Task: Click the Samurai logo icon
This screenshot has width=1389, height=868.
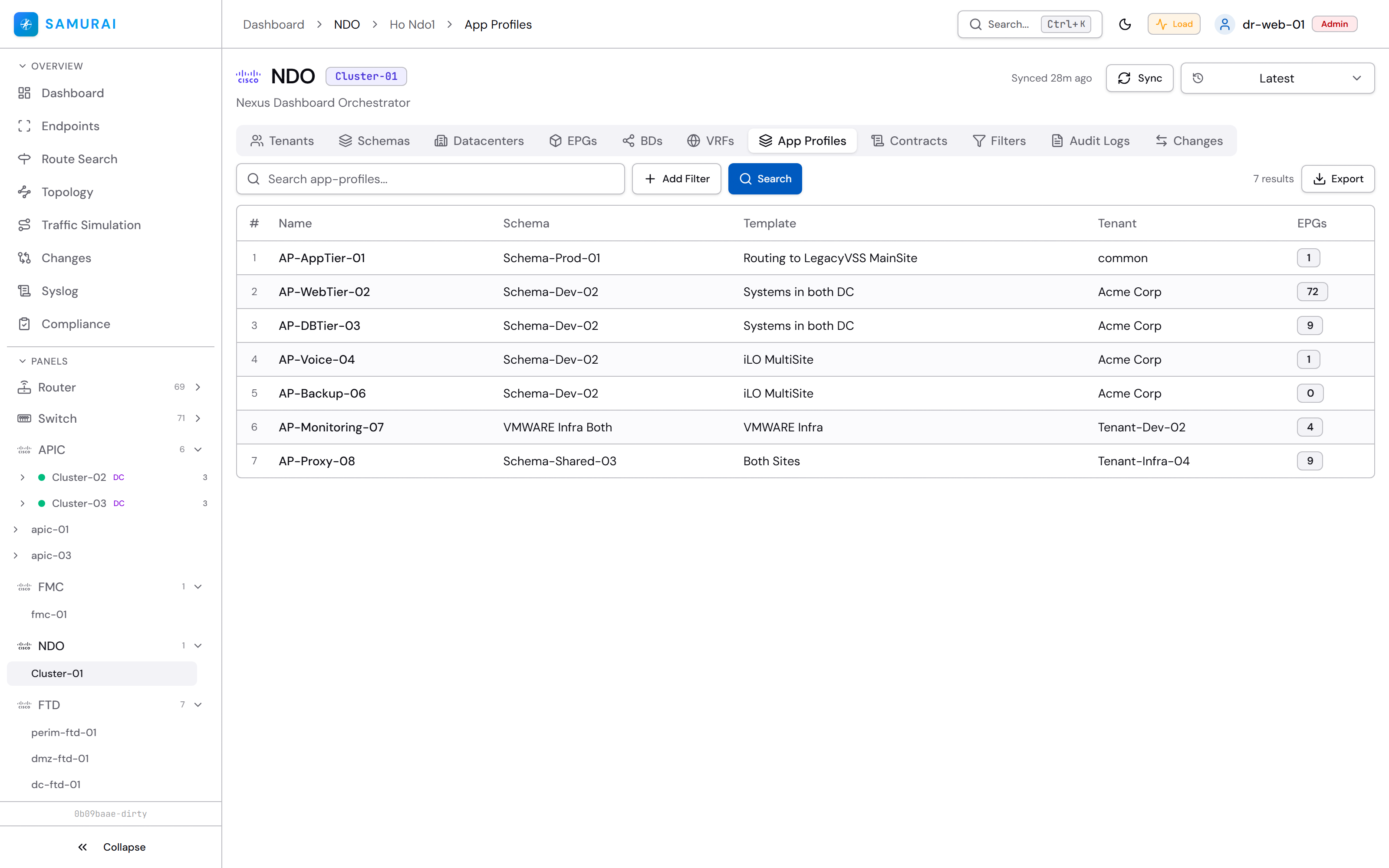Action: (26, 24)
